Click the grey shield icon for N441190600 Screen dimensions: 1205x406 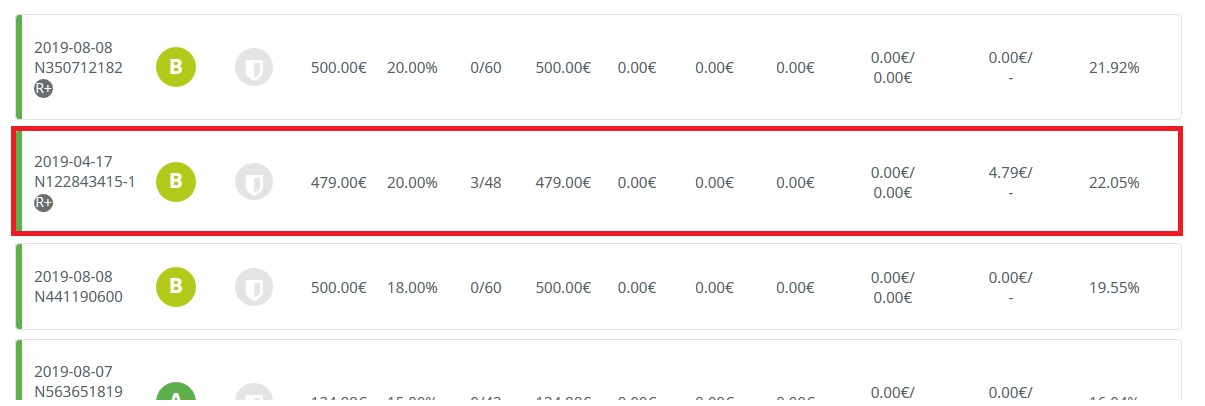tap(254, 287)
